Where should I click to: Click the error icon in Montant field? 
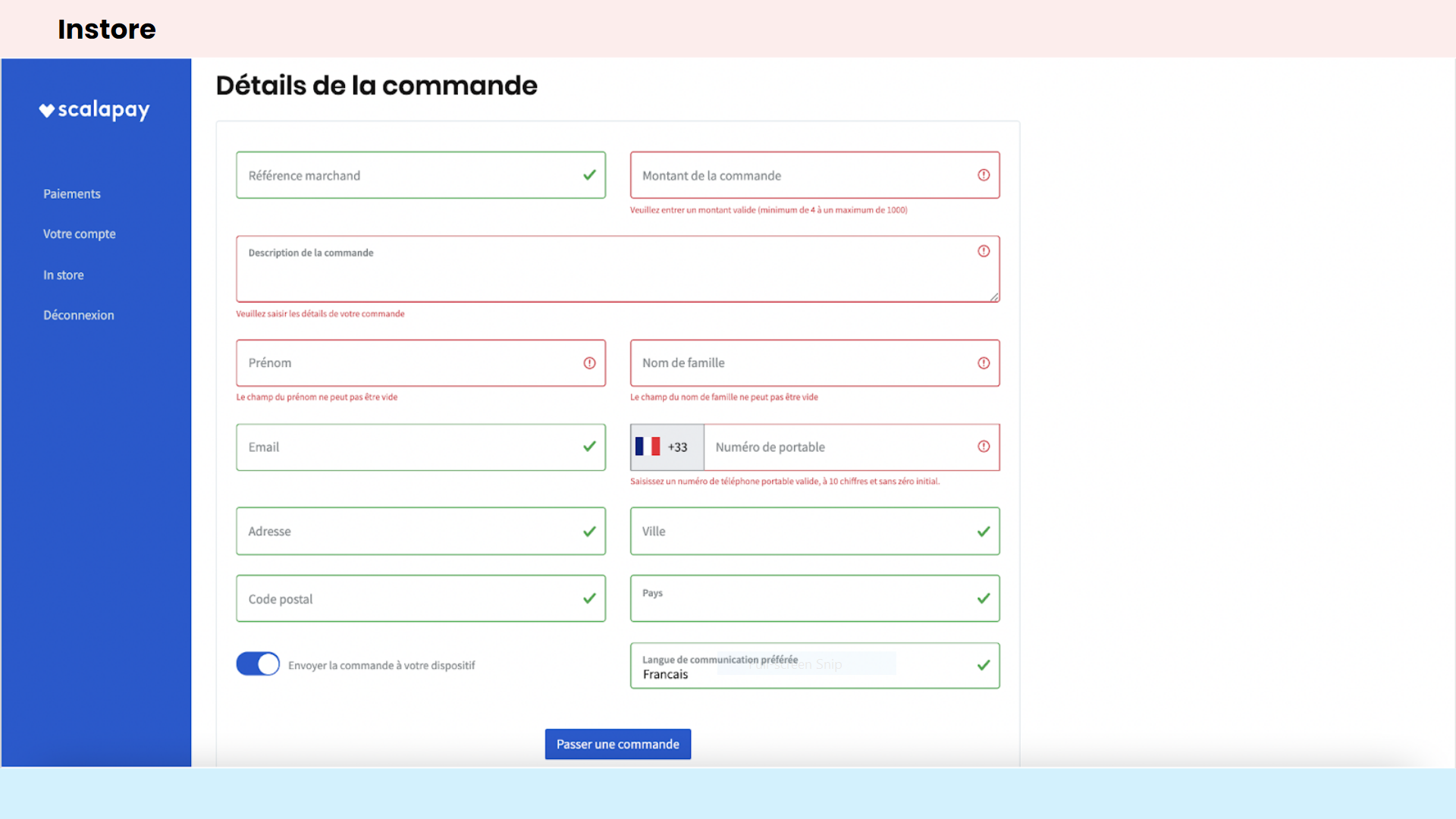click(984, 175)
